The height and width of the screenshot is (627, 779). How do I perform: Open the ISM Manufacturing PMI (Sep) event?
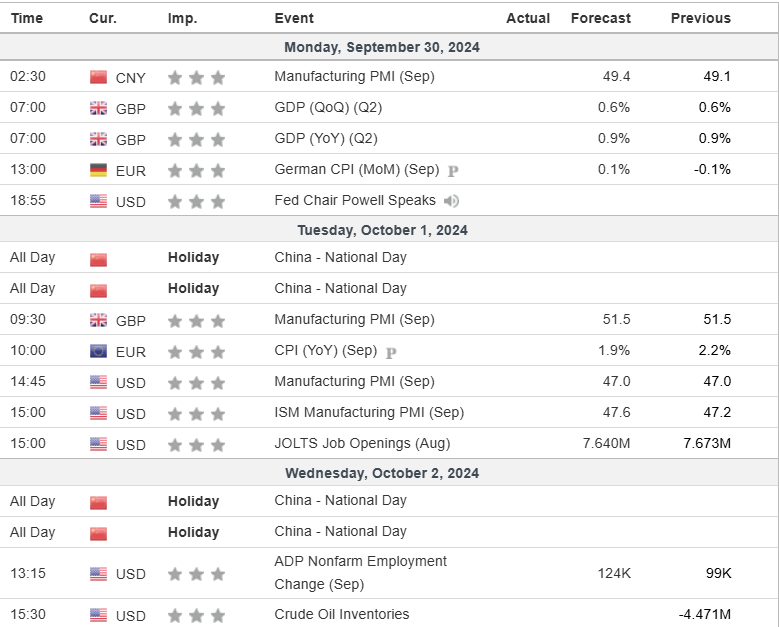pyautogui.click(x=369, y=412)
